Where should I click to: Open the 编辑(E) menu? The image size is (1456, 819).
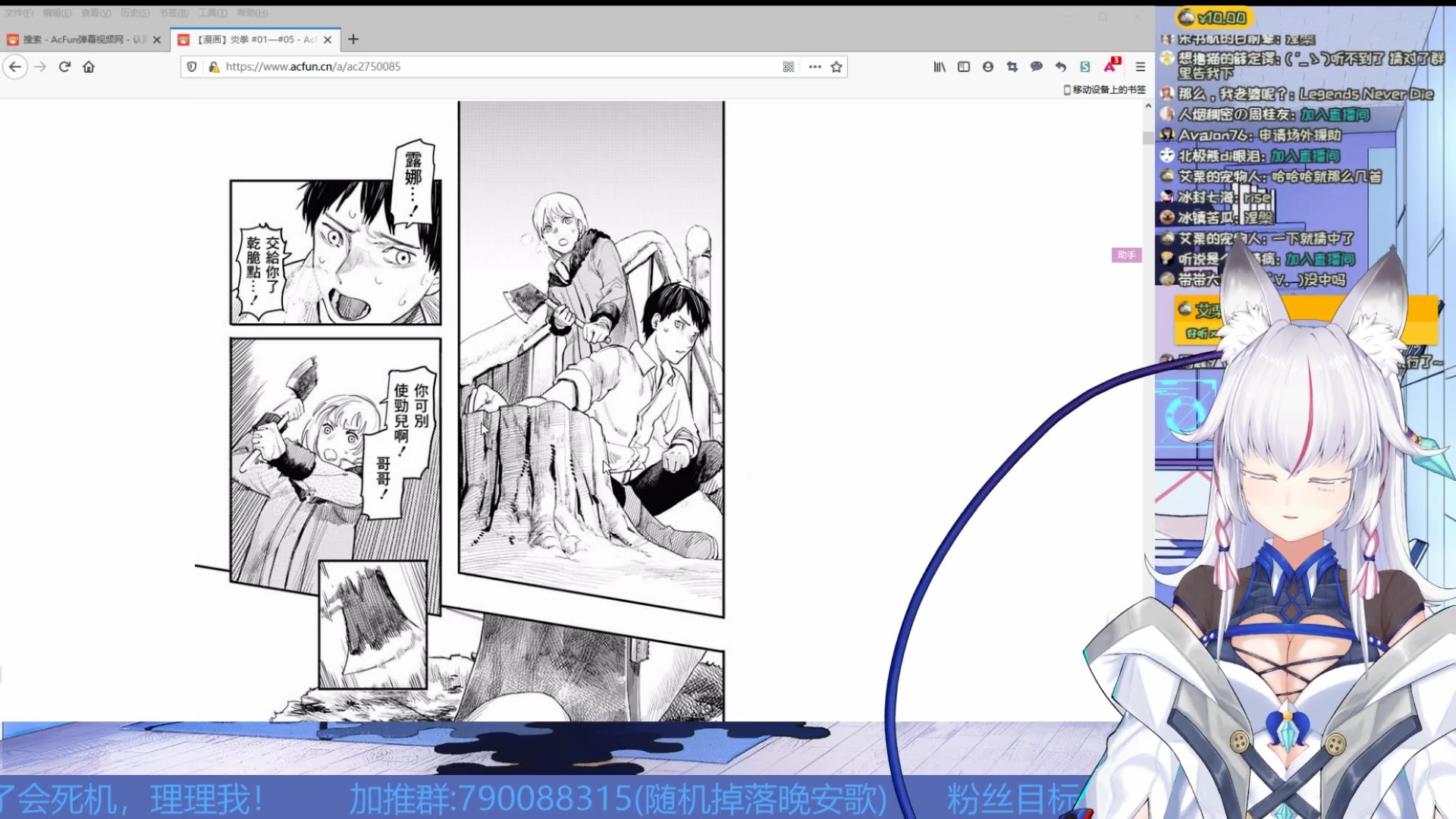point(57,13)
